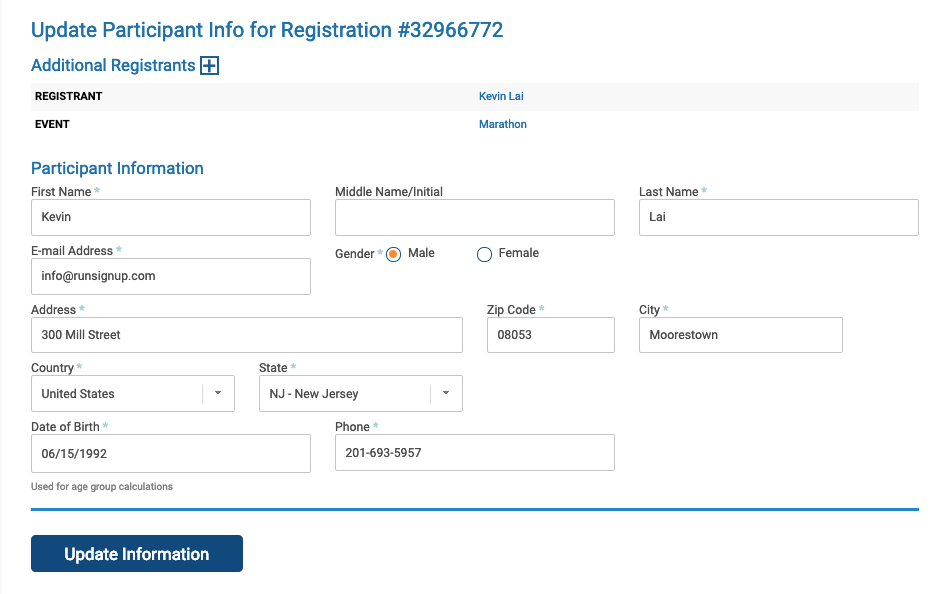The width and height of the screenshot is (940, 594).
Task: Select the Phone number field
Action: (x=474, y=453)
